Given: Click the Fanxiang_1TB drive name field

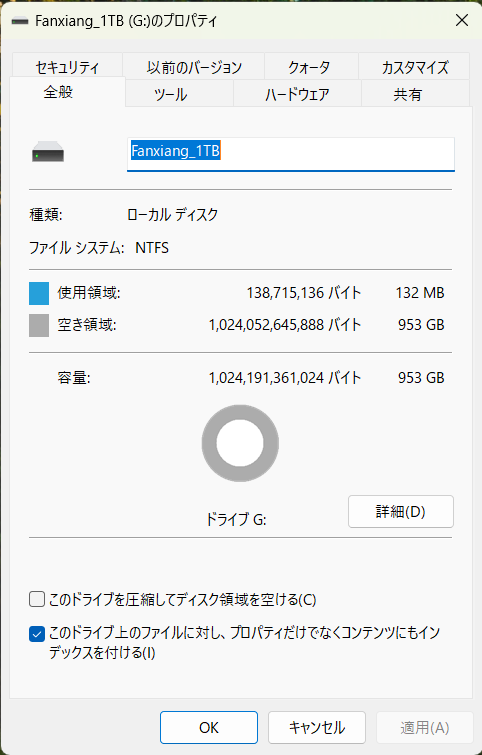Looking at the screenshot, I should point(291,154).
